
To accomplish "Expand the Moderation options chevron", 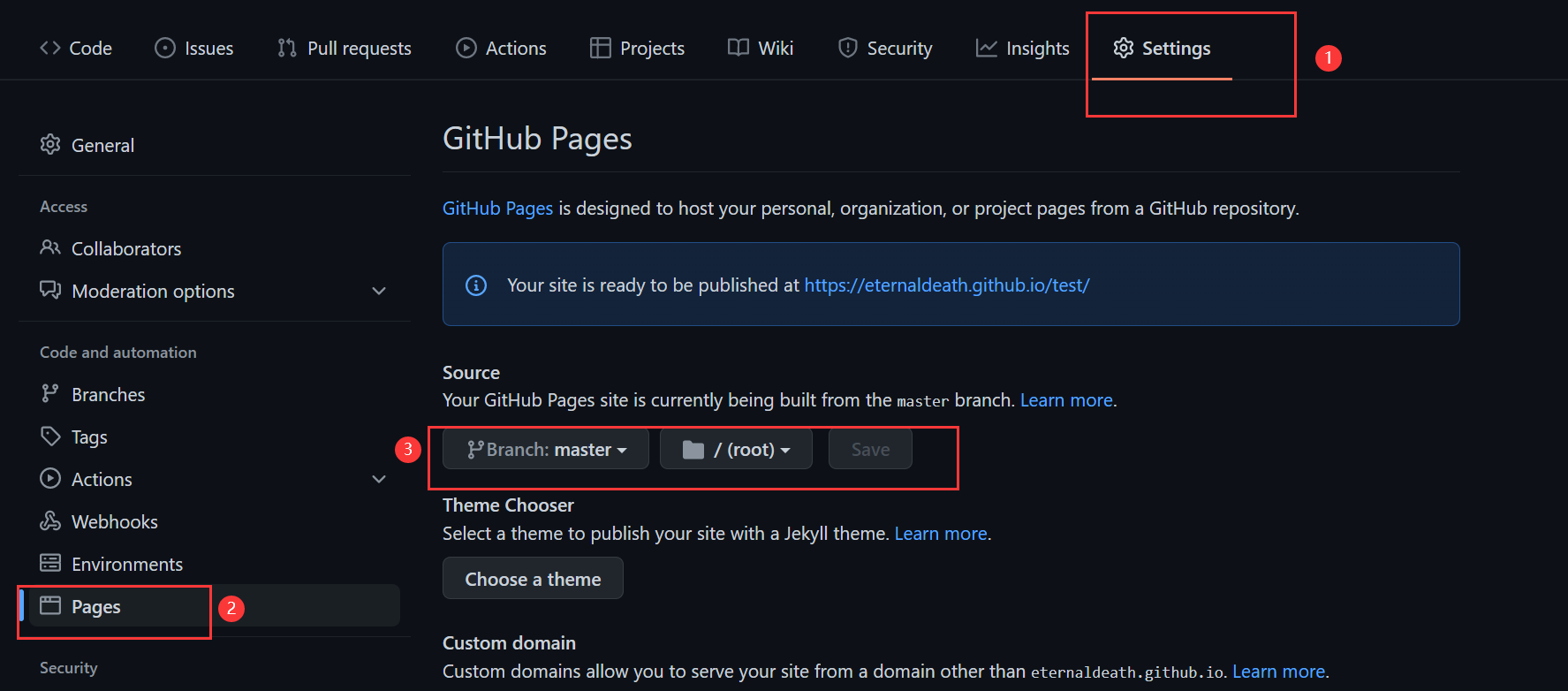I will 379,291.
